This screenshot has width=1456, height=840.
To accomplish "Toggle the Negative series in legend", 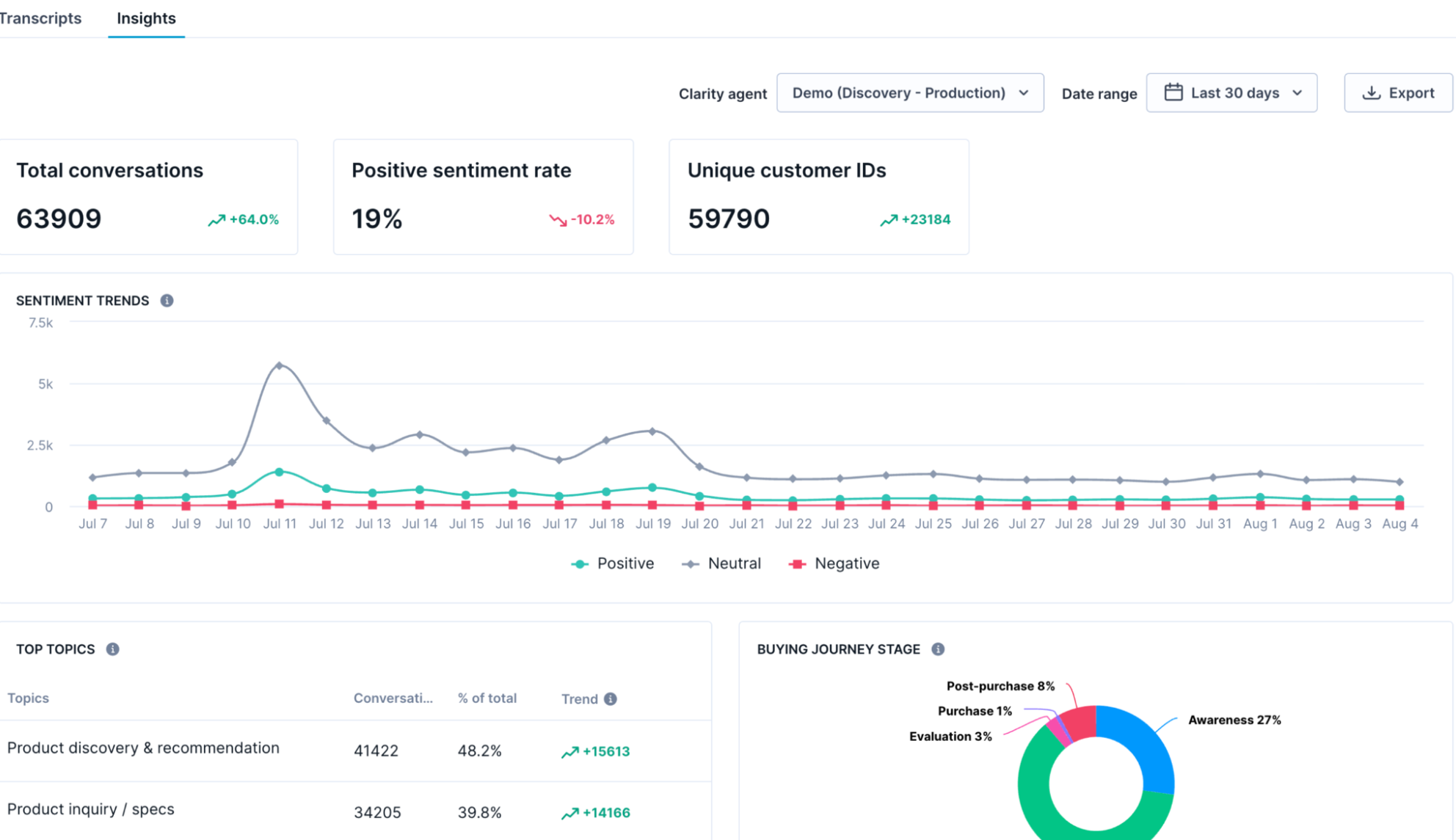I will click(x=834, y=563).
